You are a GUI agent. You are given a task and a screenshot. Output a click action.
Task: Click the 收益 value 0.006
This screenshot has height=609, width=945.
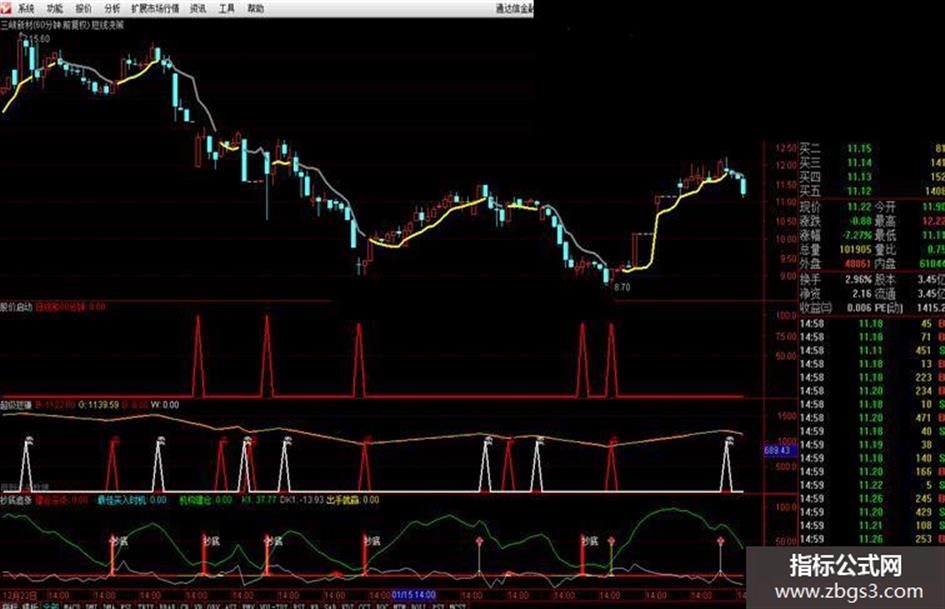pos(859,308)
